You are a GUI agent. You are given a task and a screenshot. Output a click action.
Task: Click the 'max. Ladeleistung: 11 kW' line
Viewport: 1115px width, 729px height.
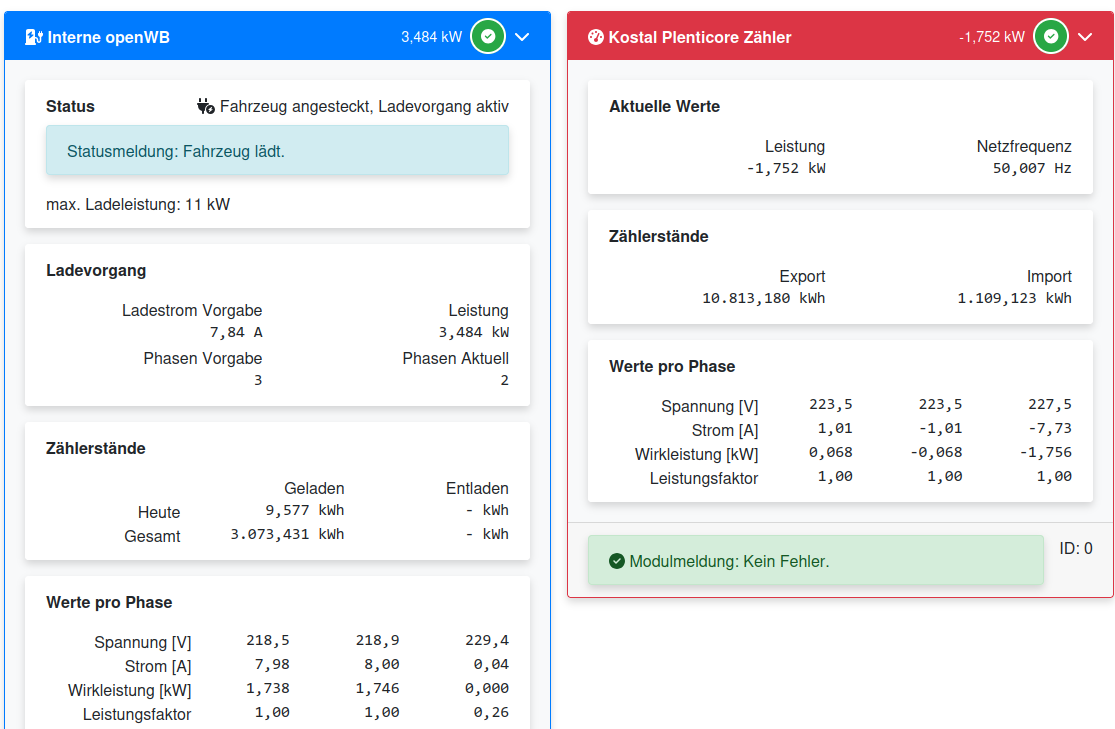[138, 205]
